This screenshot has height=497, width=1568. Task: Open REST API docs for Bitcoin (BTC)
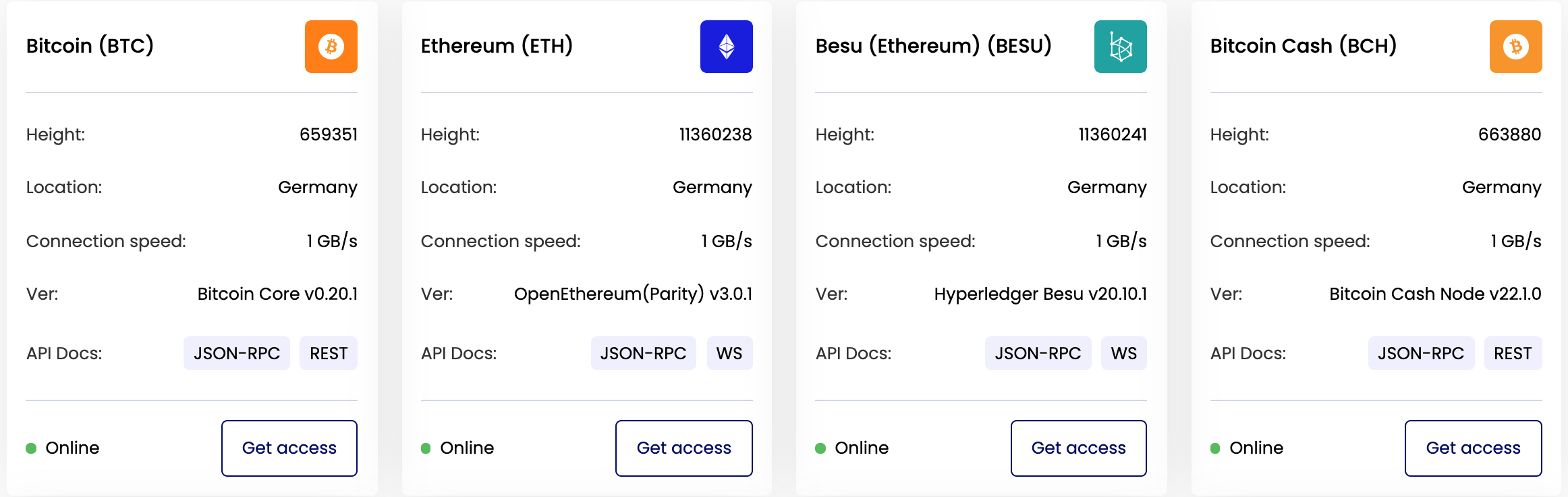[329, 353]
